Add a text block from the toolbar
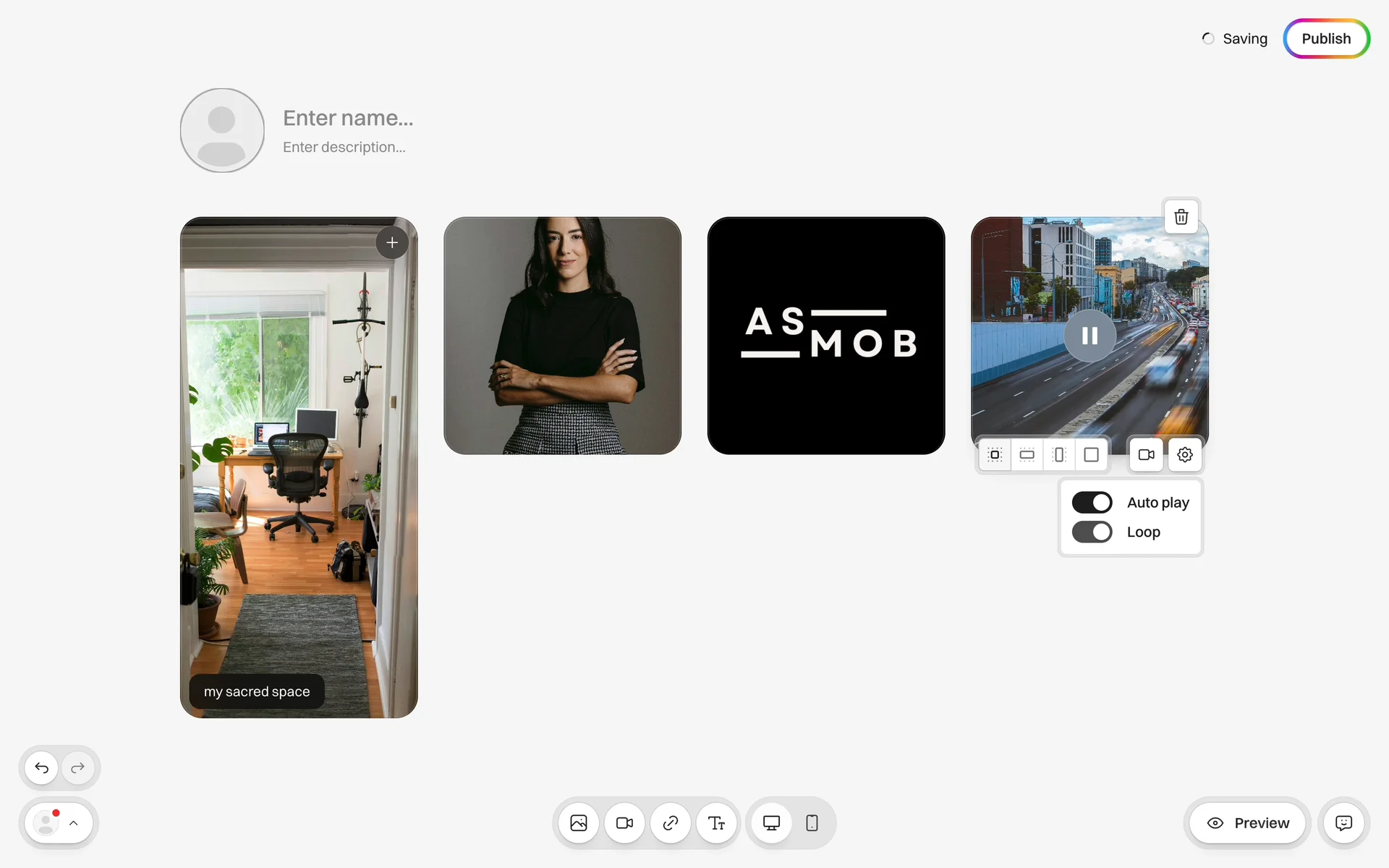The image size is (1389, 868). click(x=717, y=823)
